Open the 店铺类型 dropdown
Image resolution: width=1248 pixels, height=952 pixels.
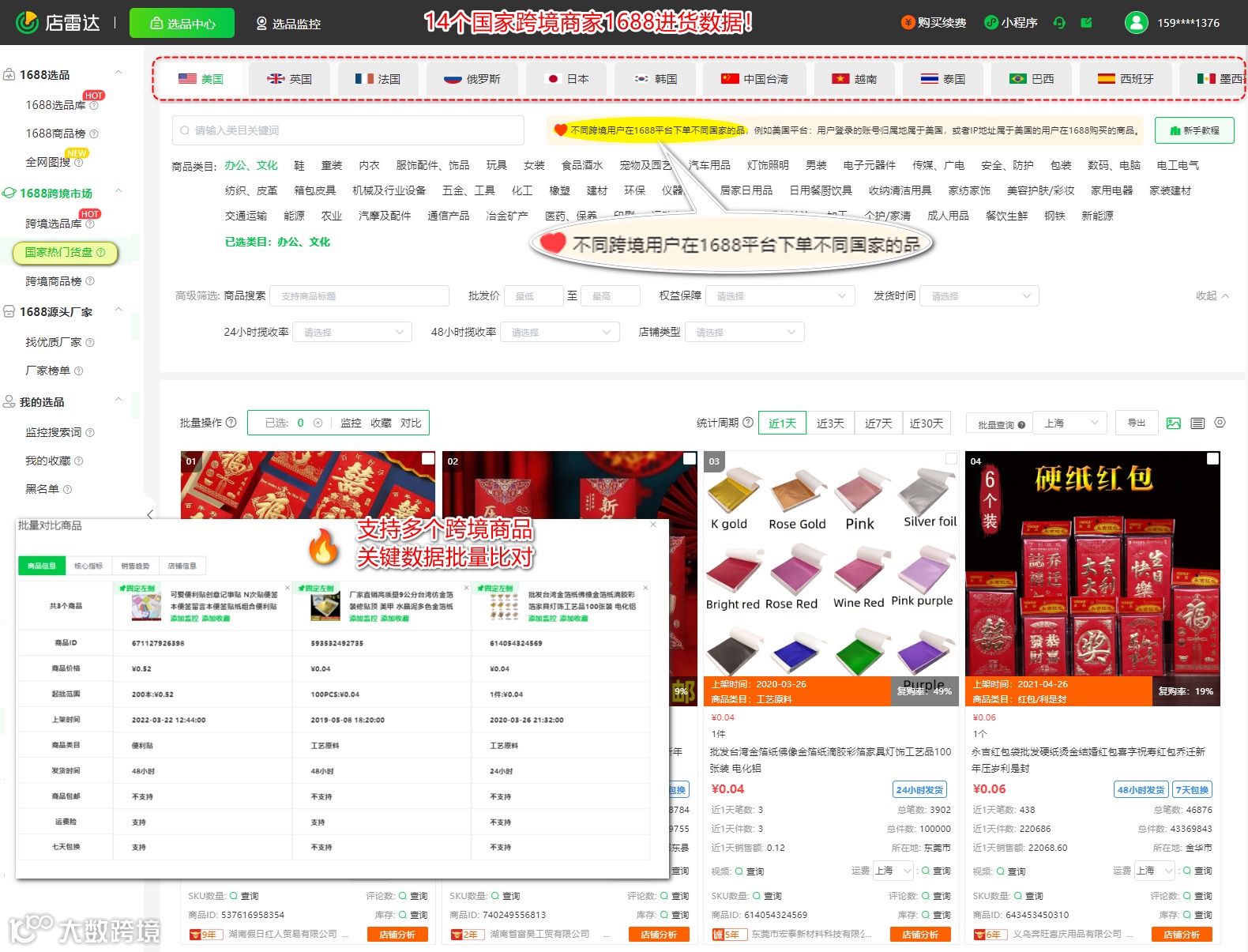tap(745, 332)
